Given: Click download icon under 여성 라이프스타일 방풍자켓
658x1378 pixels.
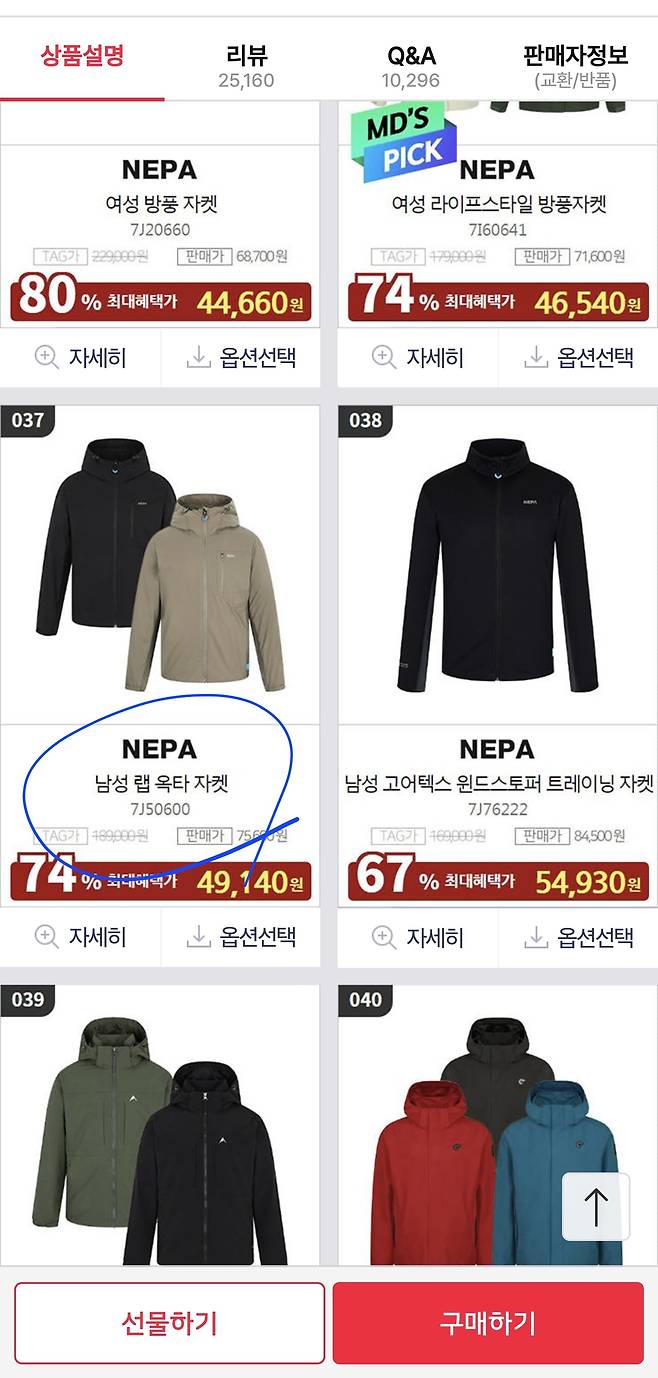Looking at the screenshot, I should click(537, 357).
